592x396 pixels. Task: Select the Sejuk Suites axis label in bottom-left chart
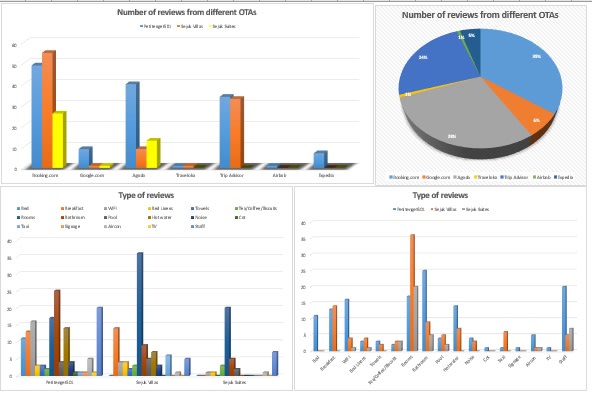tap(234, 382)
